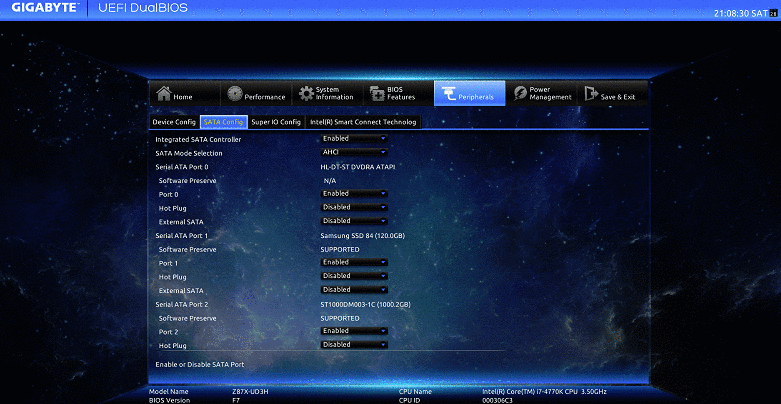Open the Port 1 Enabled dropdown
781x404 pixels.
click(354, 263)
